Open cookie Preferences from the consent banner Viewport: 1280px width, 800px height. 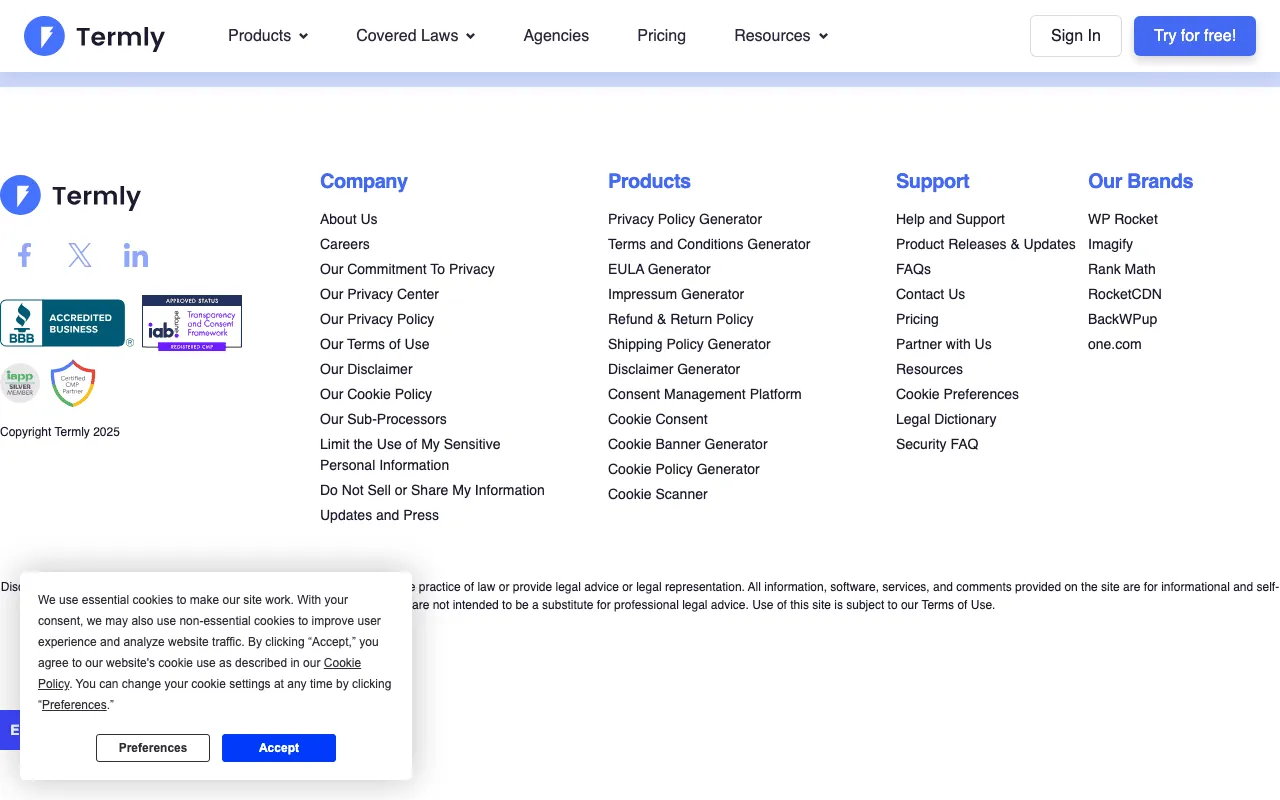[x=152, y=747]
